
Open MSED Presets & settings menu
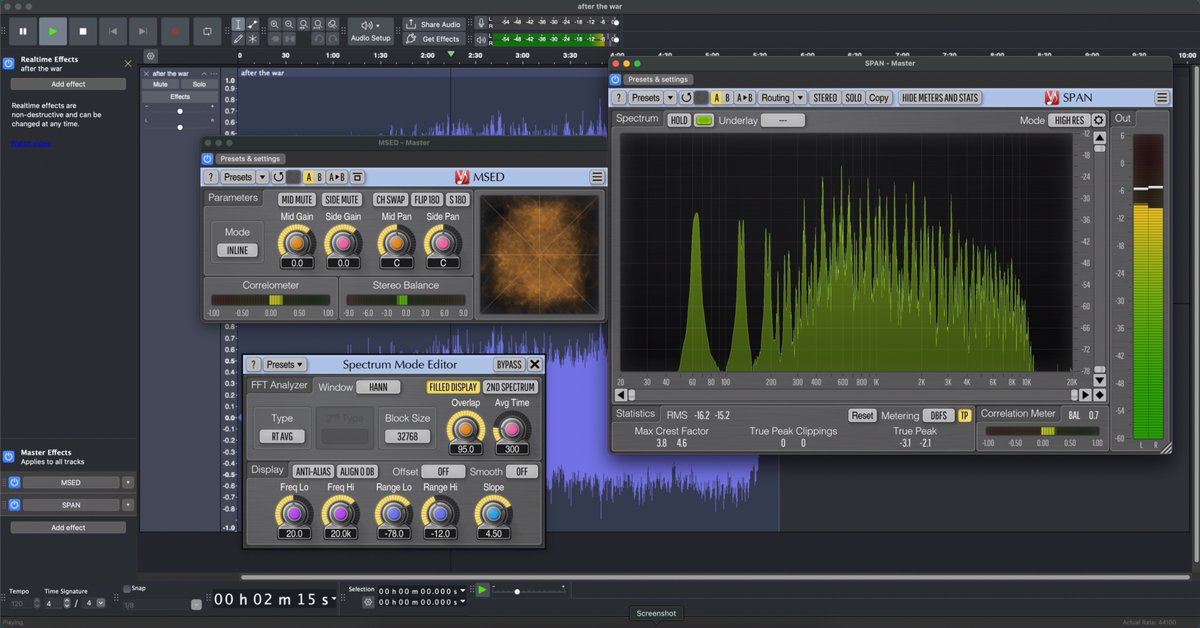251,158
